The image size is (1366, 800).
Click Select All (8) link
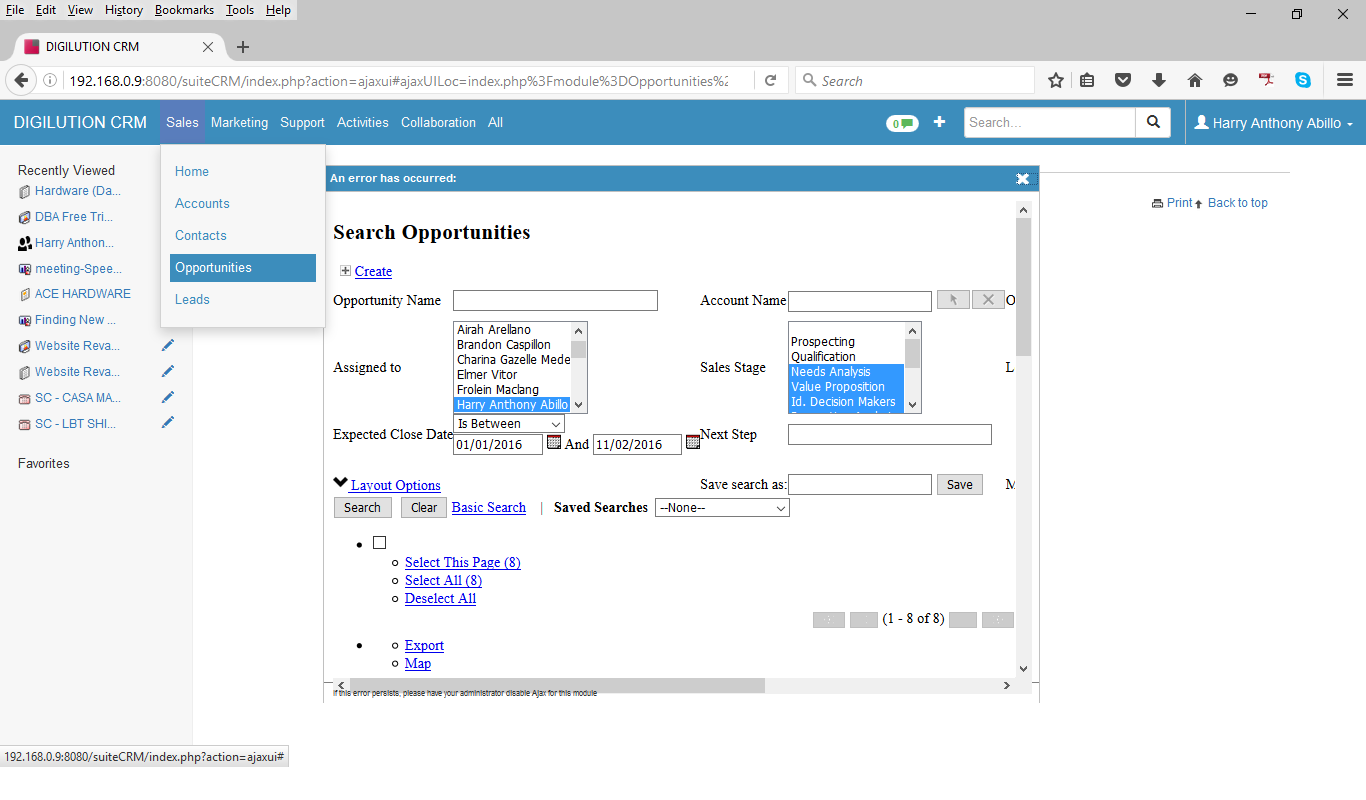(444, 580)
